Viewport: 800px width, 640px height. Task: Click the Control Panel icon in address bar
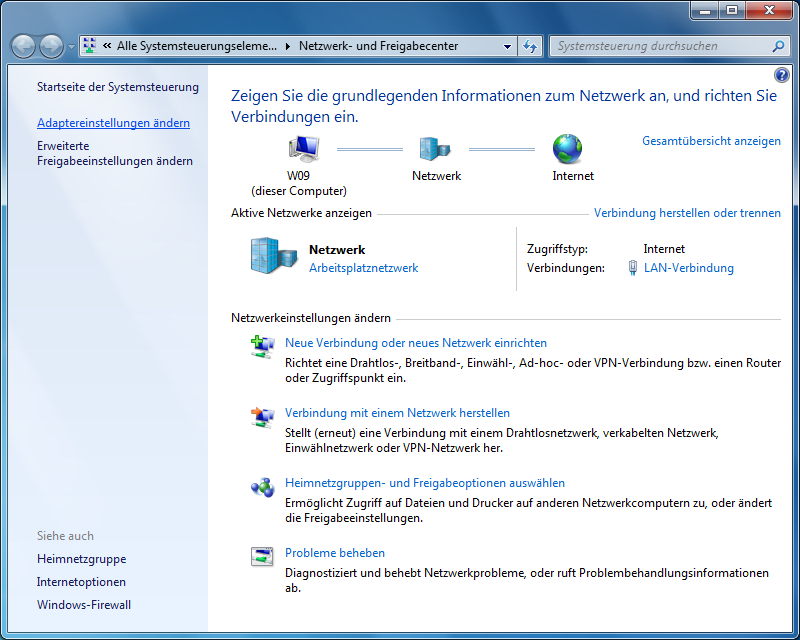(x=89, y=46)
